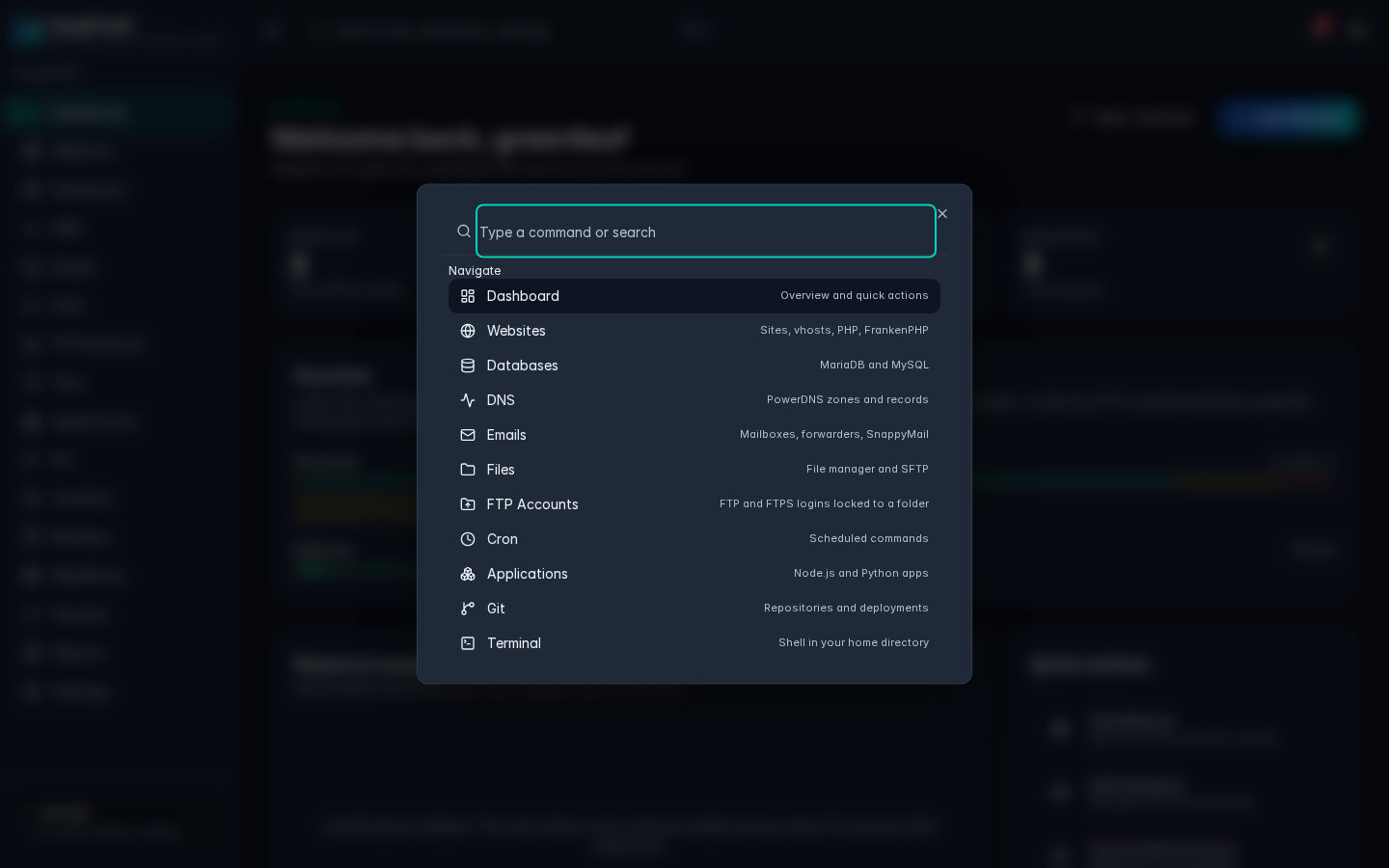Click the FTP Accounts folder icon
This screenshot has width=1389, height=868.
coord(468,504)
